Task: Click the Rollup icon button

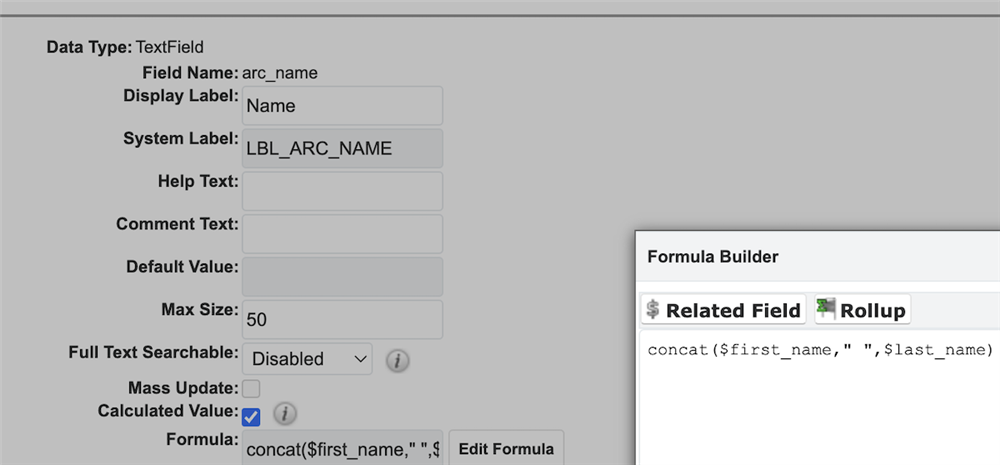Action: [862, 310]
